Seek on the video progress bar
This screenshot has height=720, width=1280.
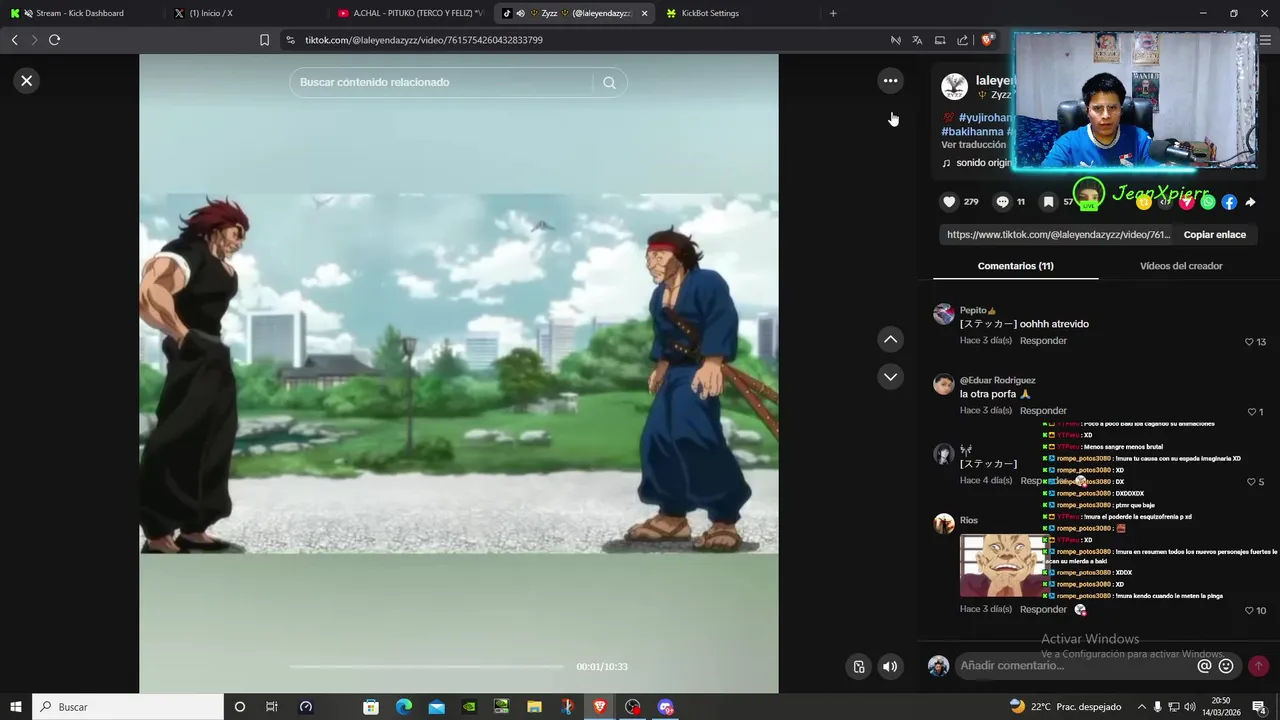click(x=427, y=667)
